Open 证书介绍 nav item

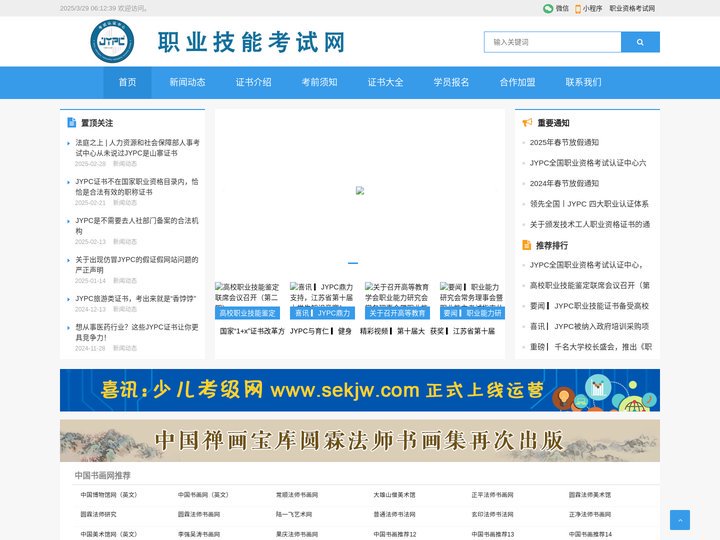tap(253, 82)
